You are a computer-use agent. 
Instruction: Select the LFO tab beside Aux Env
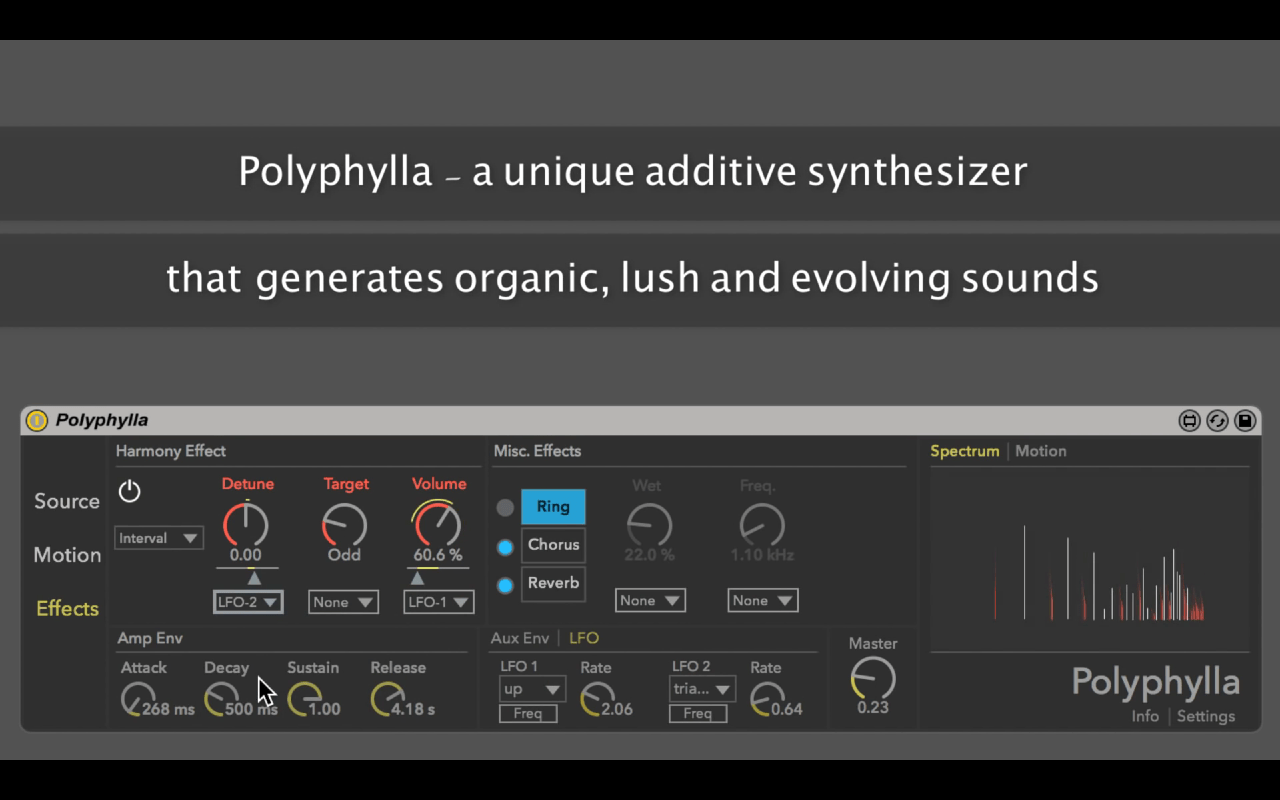pos(584,638)
